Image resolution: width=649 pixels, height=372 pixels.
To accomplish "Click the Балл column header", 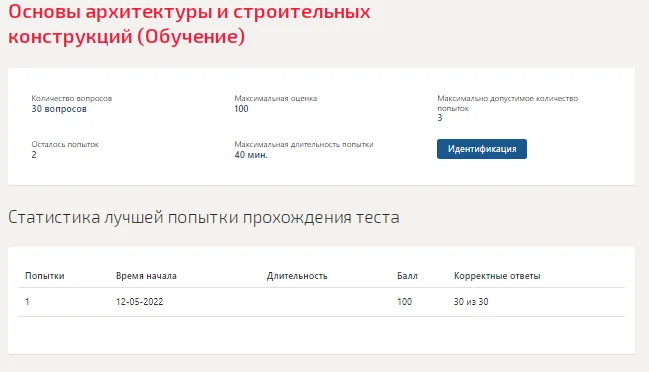I will [407, 276].
